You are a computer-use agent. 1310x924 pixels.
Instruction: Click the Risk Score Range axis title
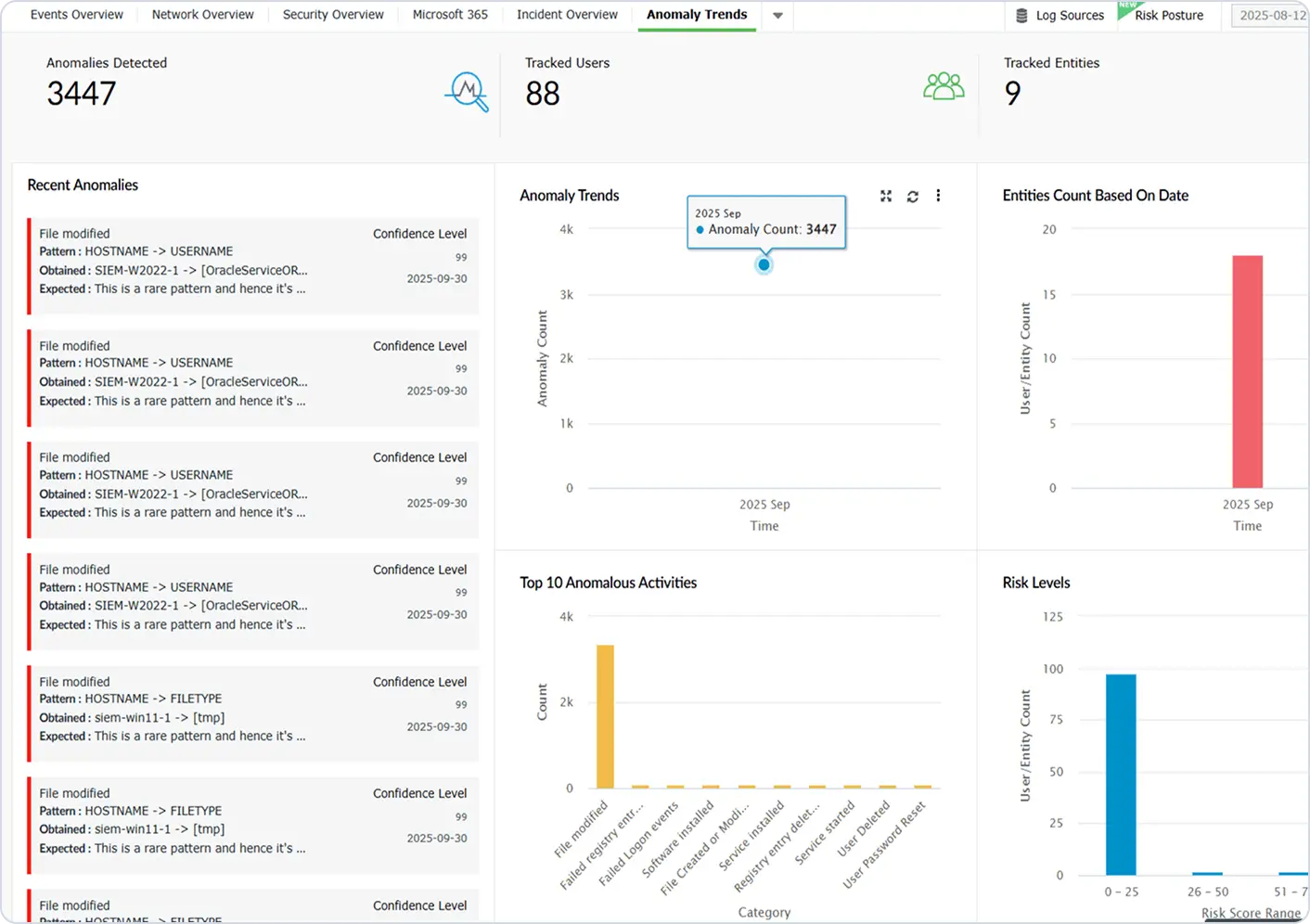pyautogui.click(x=1252, y=913)
